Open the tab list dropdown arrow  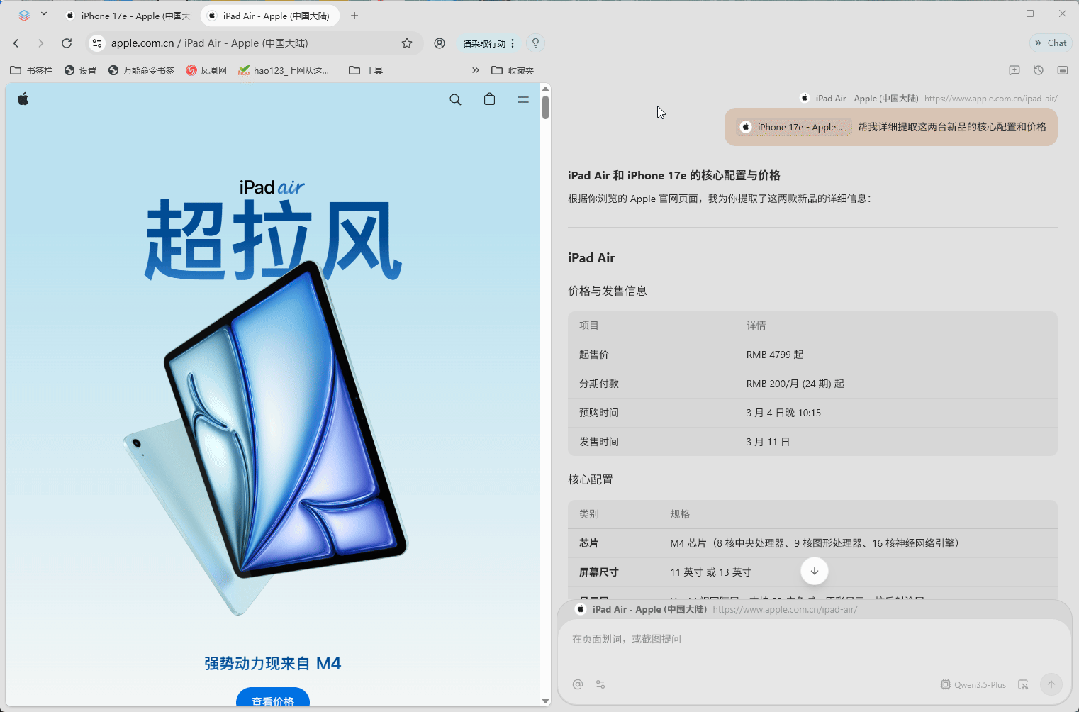click(44, 14)
